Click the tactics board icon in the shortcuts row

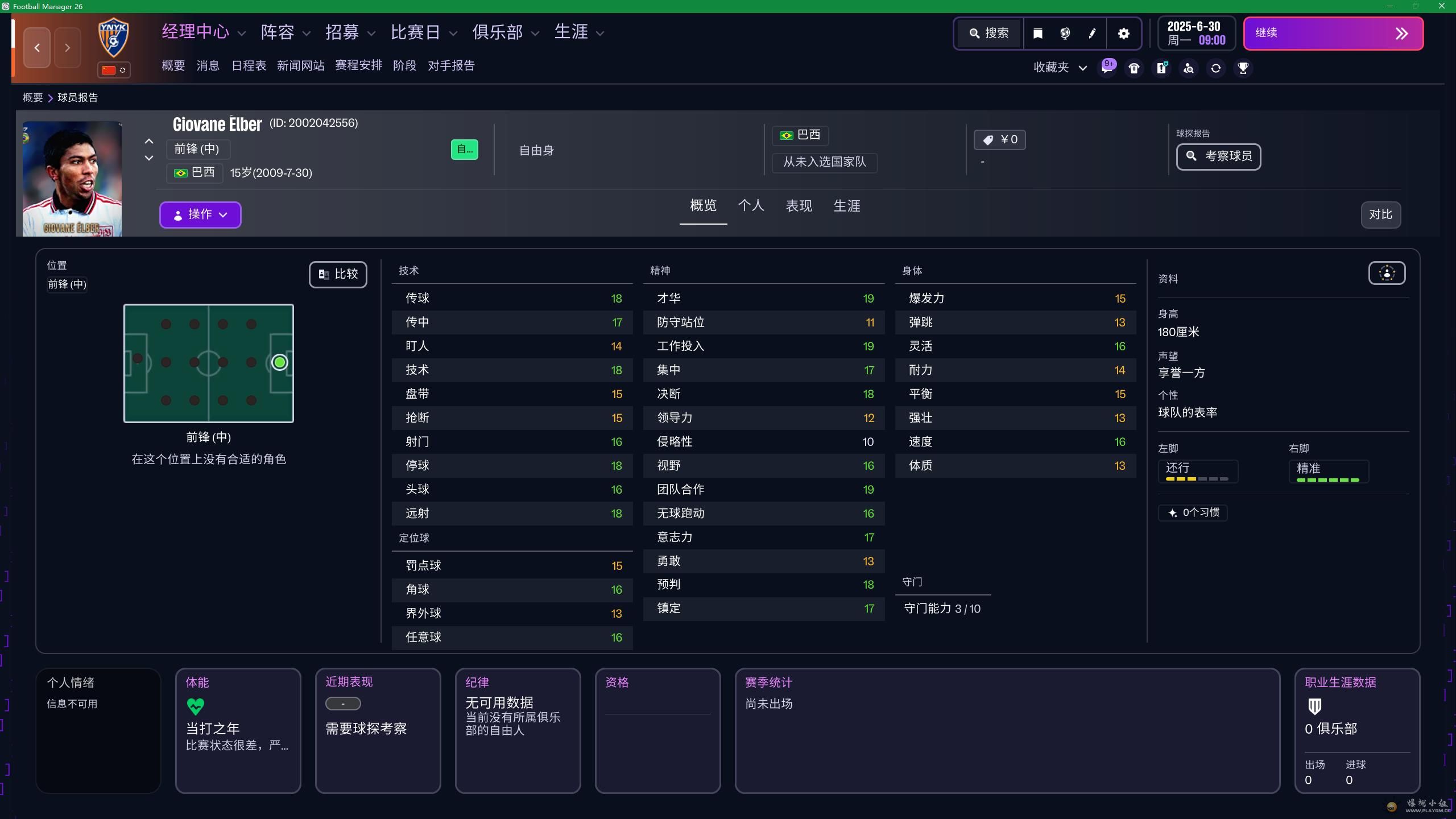(1161, 68)
